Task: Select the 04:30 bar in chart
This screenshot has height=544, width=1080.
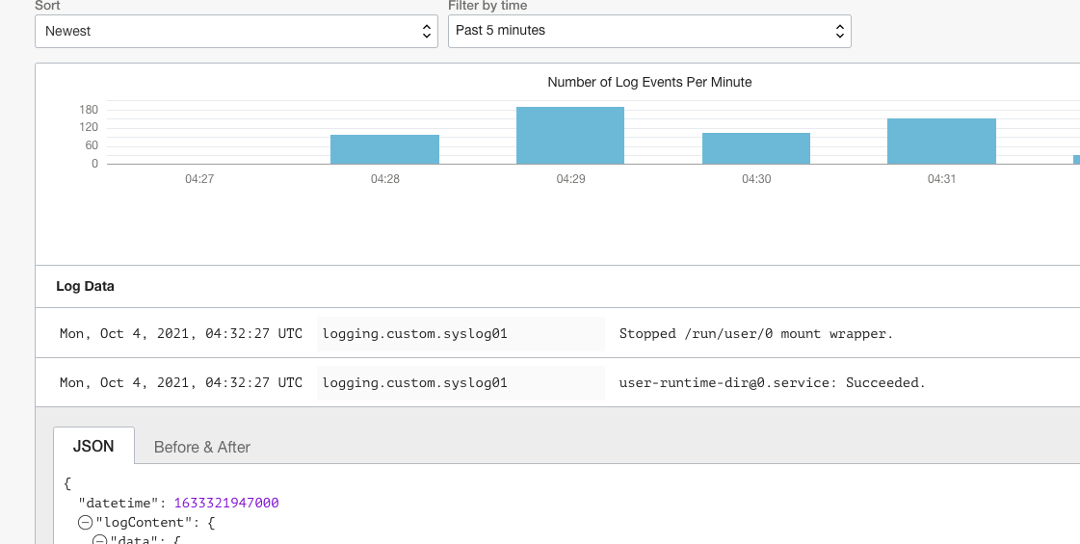Action: point(756,149)
